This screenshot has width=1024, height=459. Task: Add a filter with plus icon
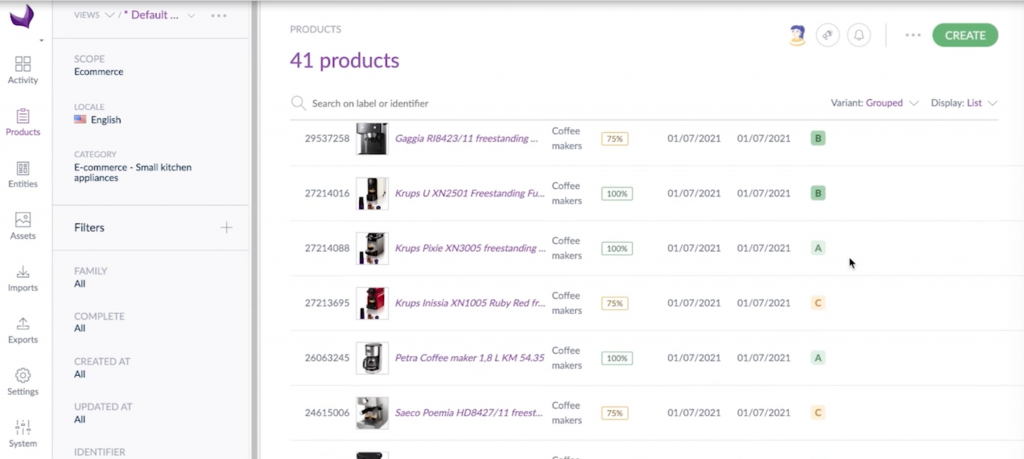point(226,227)
